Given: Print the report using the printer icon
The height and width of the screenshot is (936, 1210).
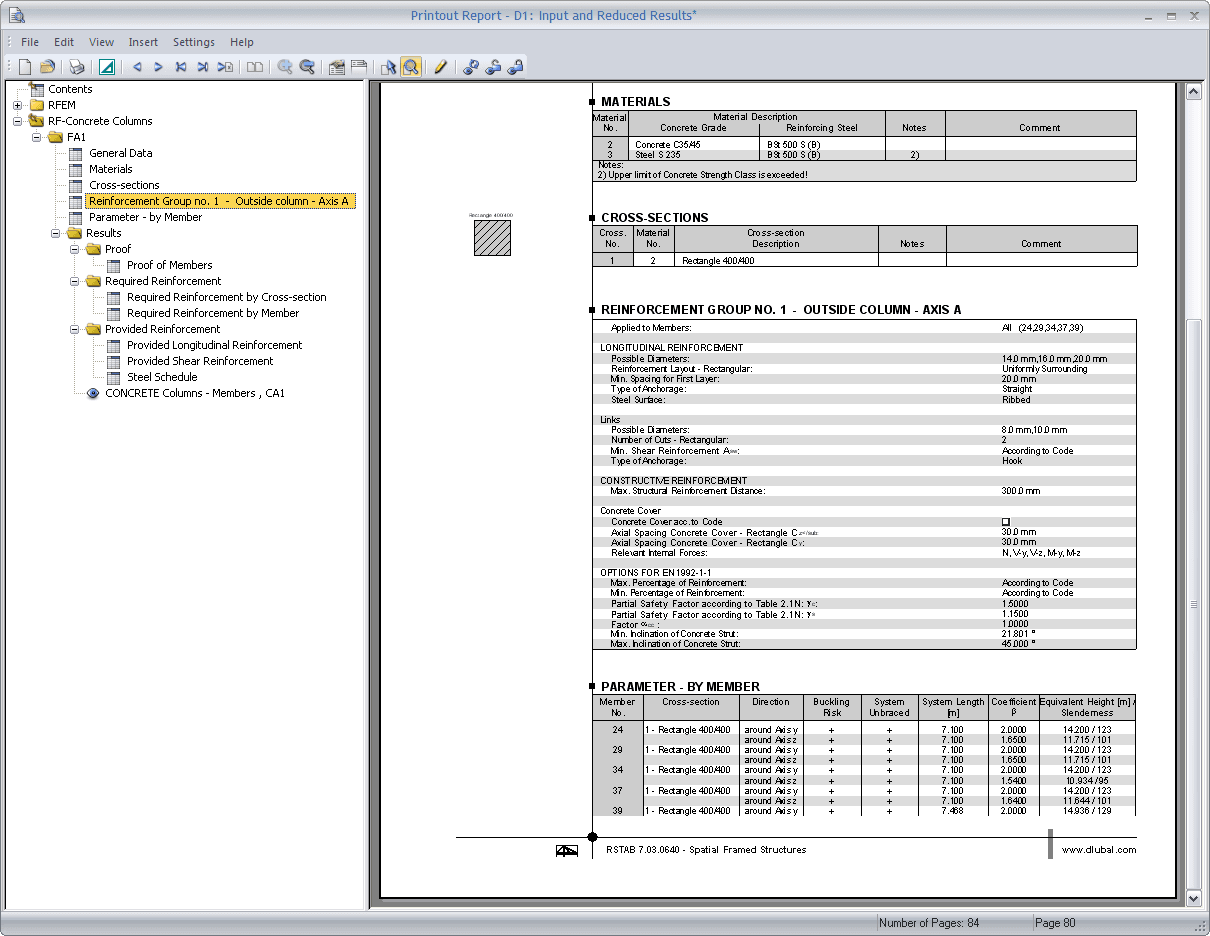Looking at the screenshot, I should point(77,67).
